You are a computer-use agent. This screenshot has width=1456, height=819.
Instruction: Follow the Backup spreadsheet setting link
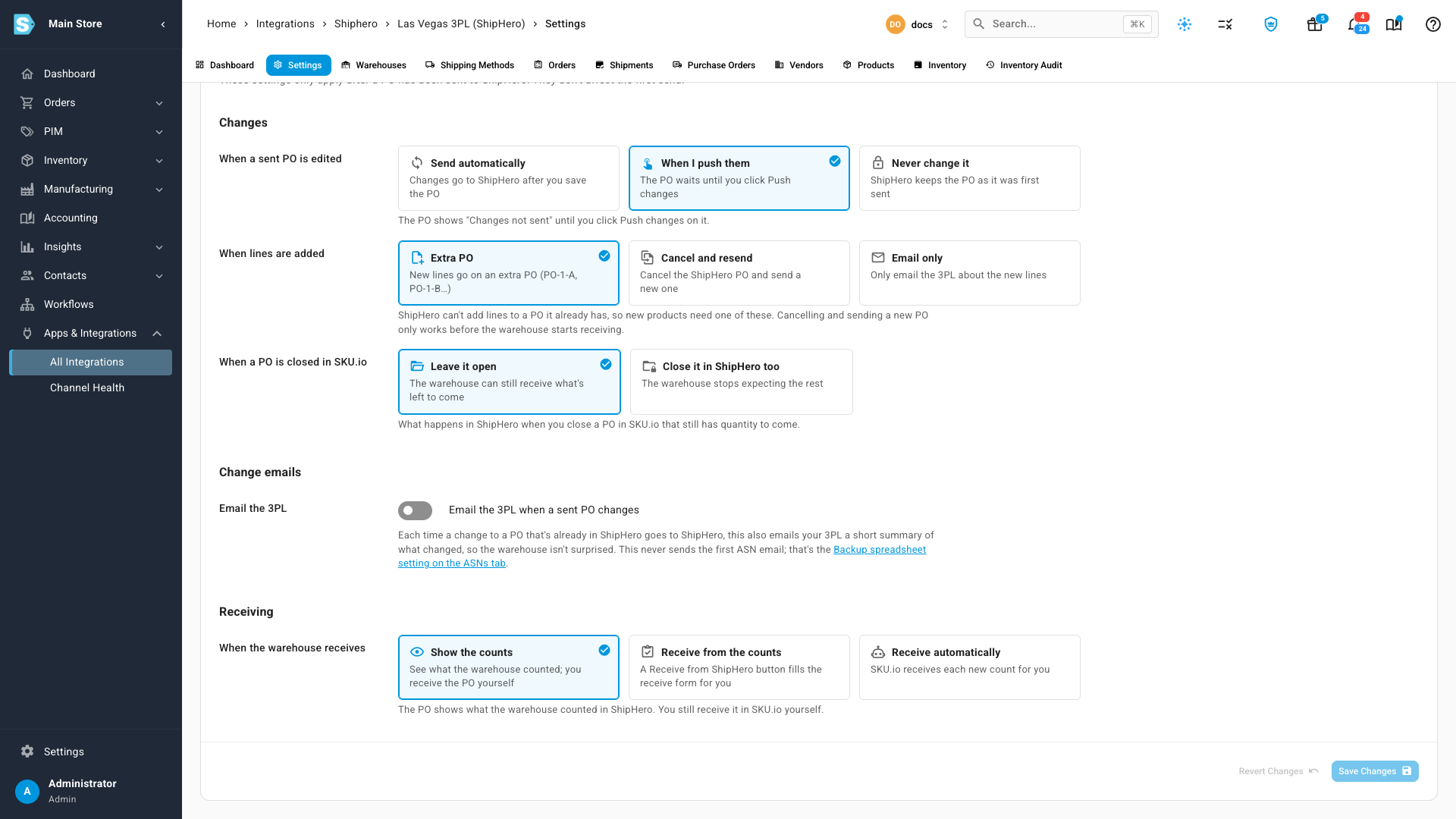[662, 557]
